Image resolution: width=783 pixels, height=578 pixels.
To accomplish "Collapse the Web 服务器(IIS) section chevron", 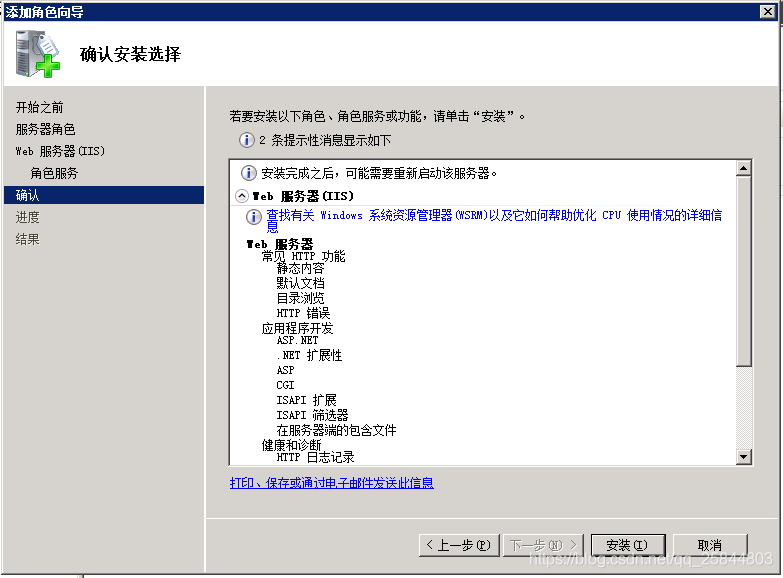I will point(242,196).
